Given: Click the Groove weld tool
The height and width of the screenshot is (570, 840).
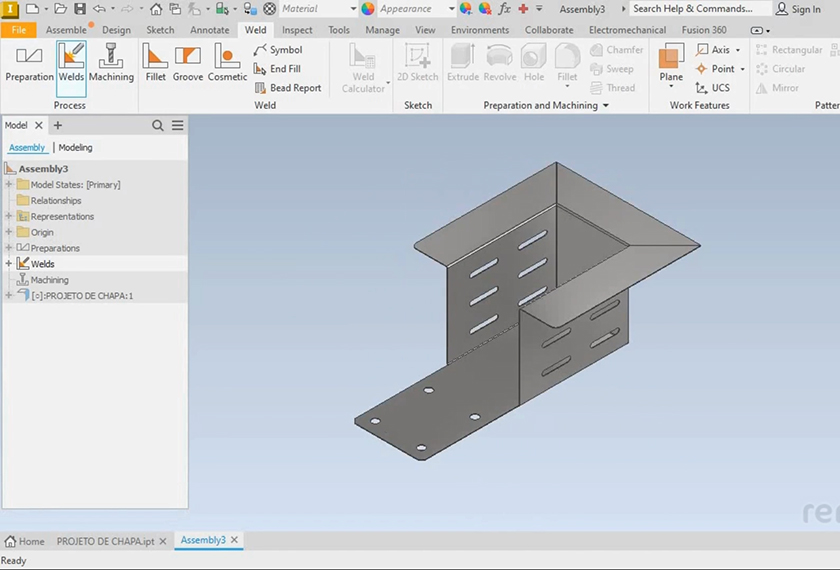Looking at the screenshot, I should click(x=187, y=63).
